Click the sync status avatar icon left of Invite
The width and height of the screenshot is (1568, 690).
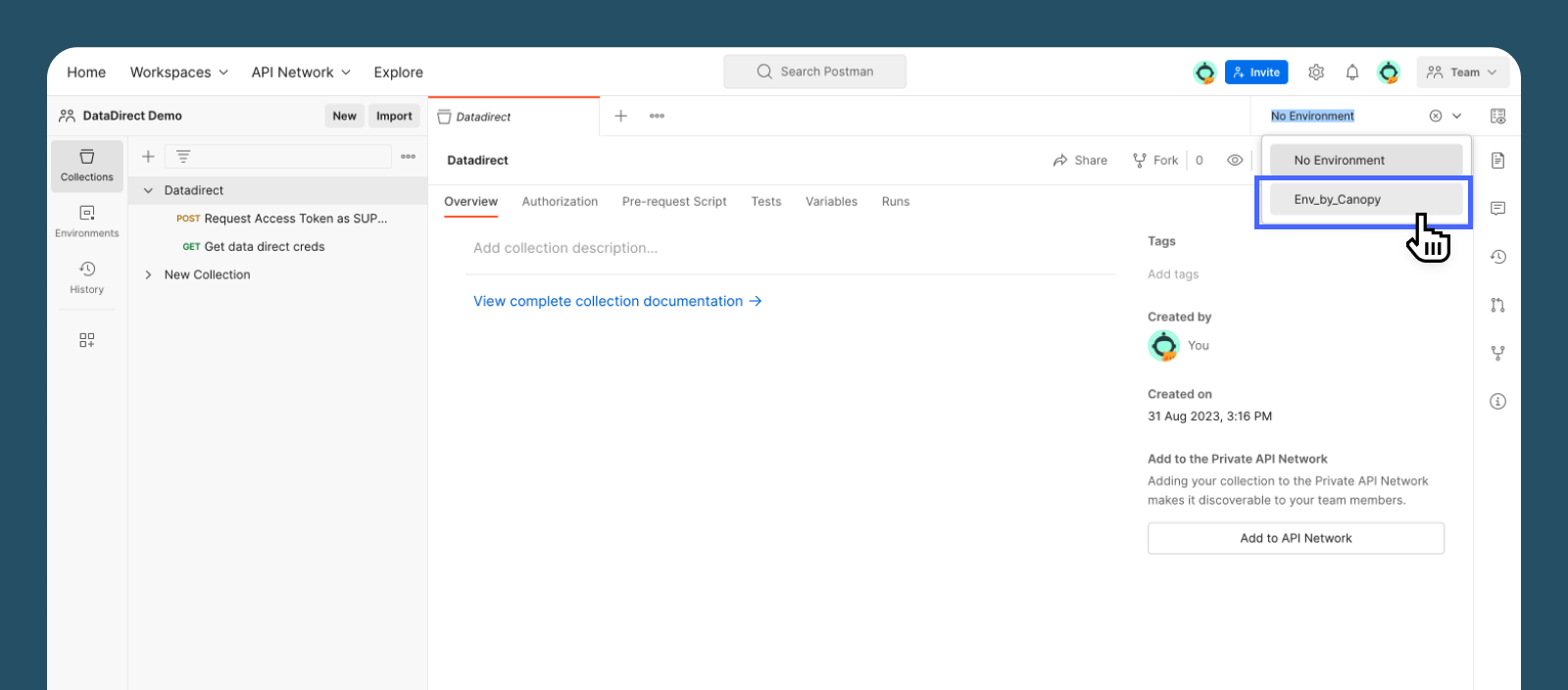click(1204, 73)
